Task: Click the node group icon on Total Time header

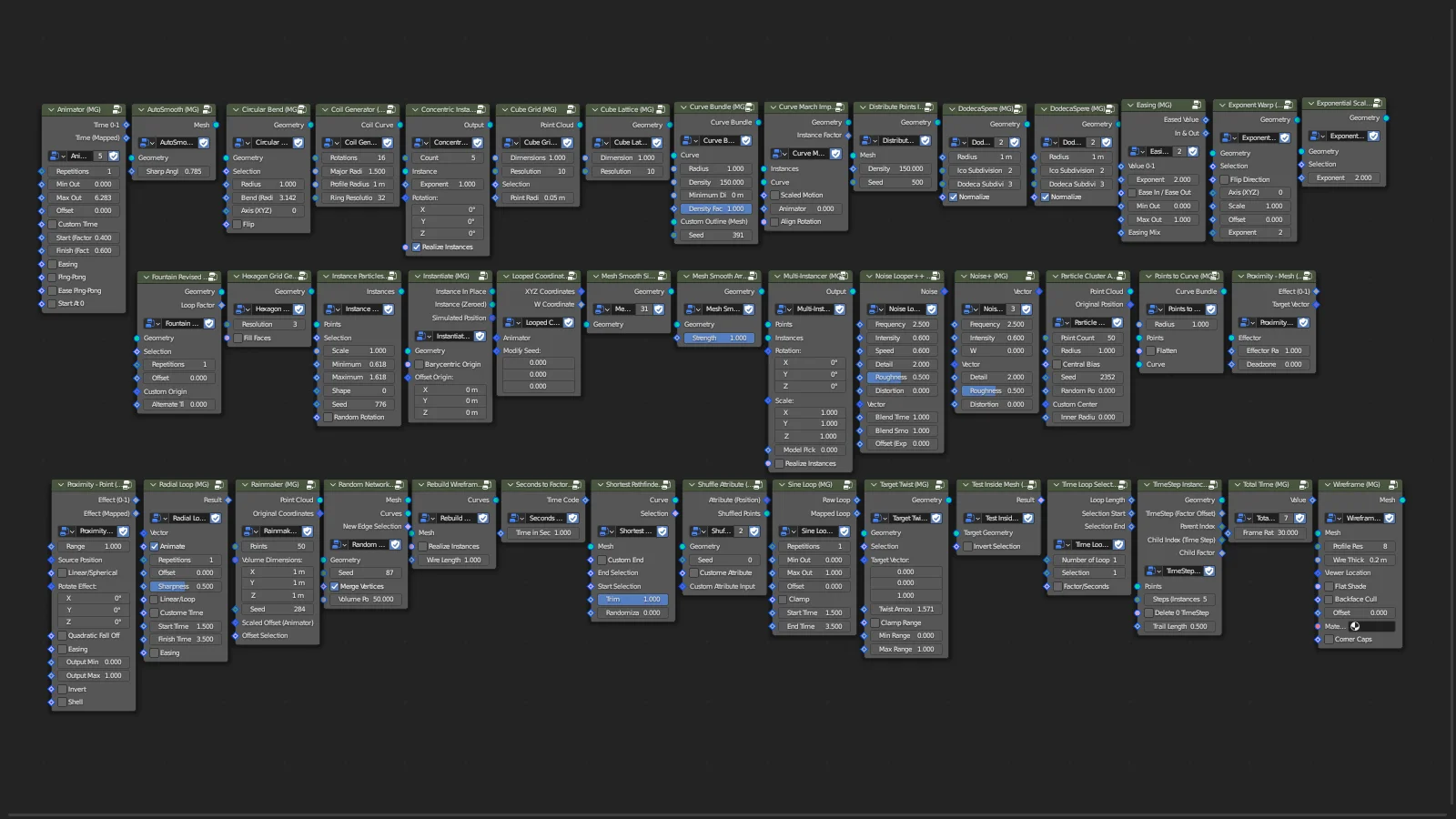Action: point(1304,485)
